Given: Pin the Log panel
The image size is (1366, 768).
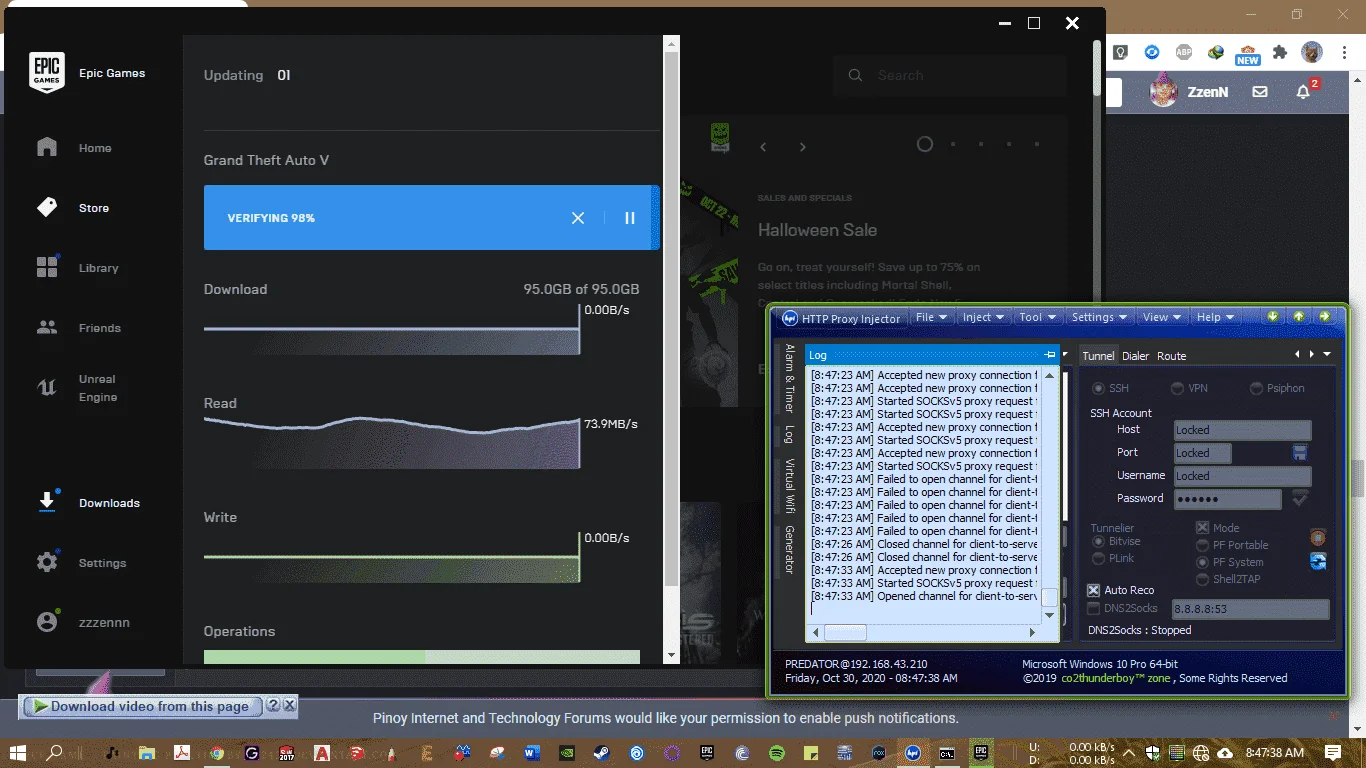Looking at the screenshot, I should (1049, 355).
